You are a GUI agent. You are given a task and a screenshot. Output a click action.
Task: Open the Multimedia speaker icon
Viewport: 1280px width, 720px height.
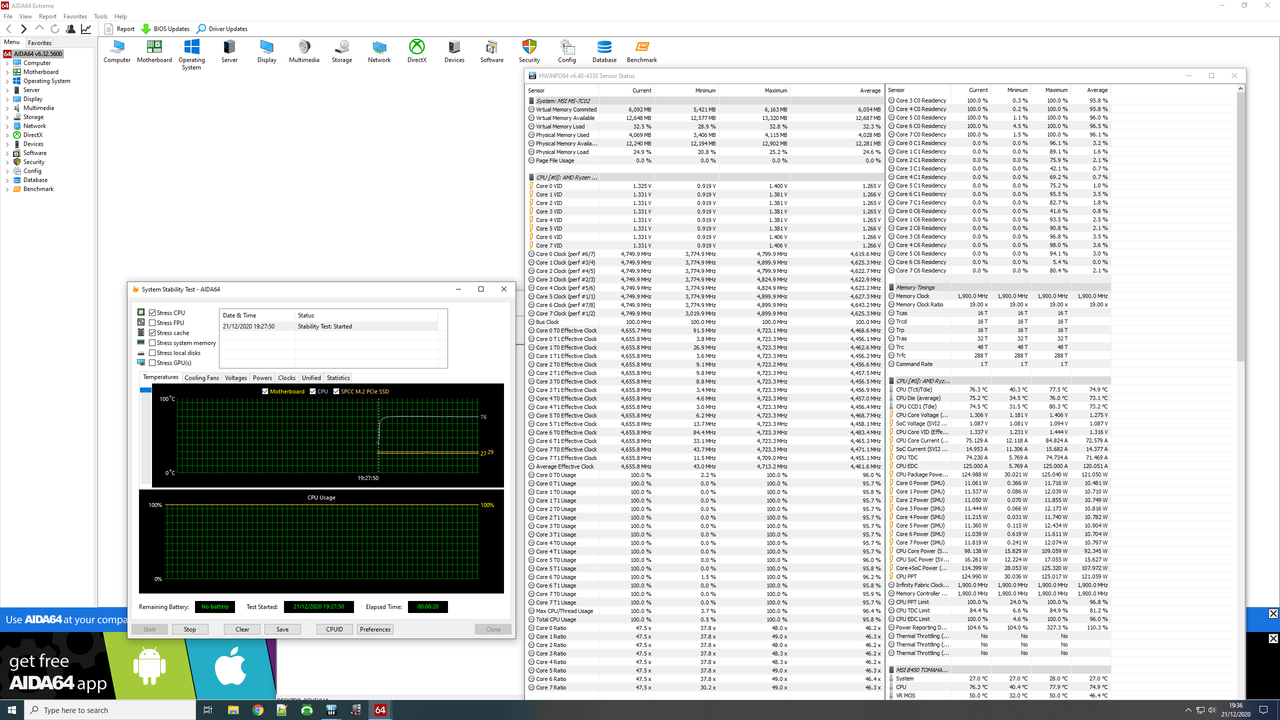(304, 51)
